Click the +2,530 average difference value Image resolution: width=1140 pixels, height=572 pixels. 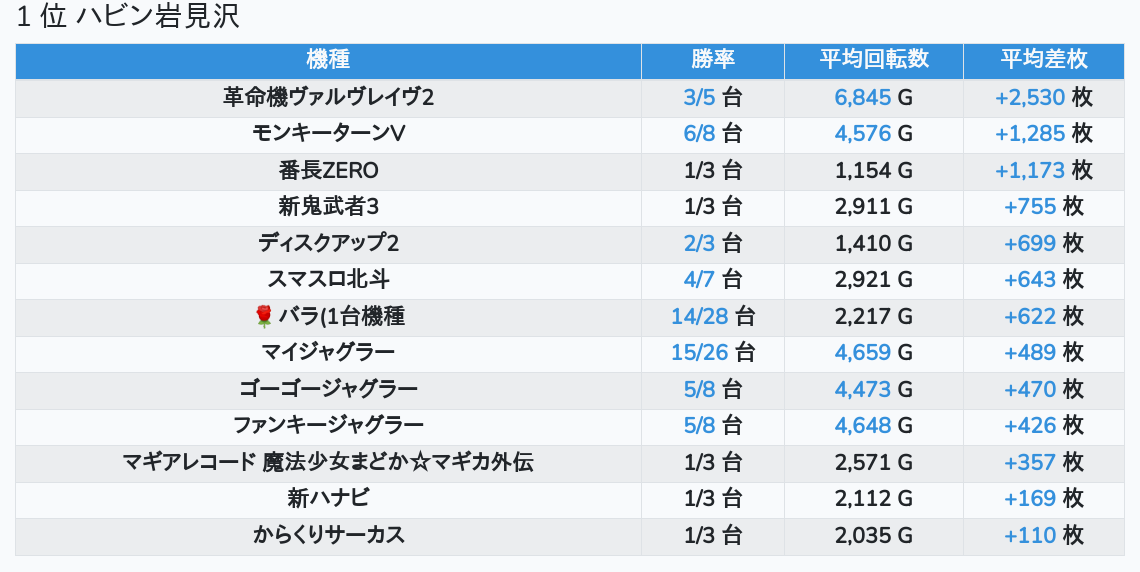(x=1029, y=98)
